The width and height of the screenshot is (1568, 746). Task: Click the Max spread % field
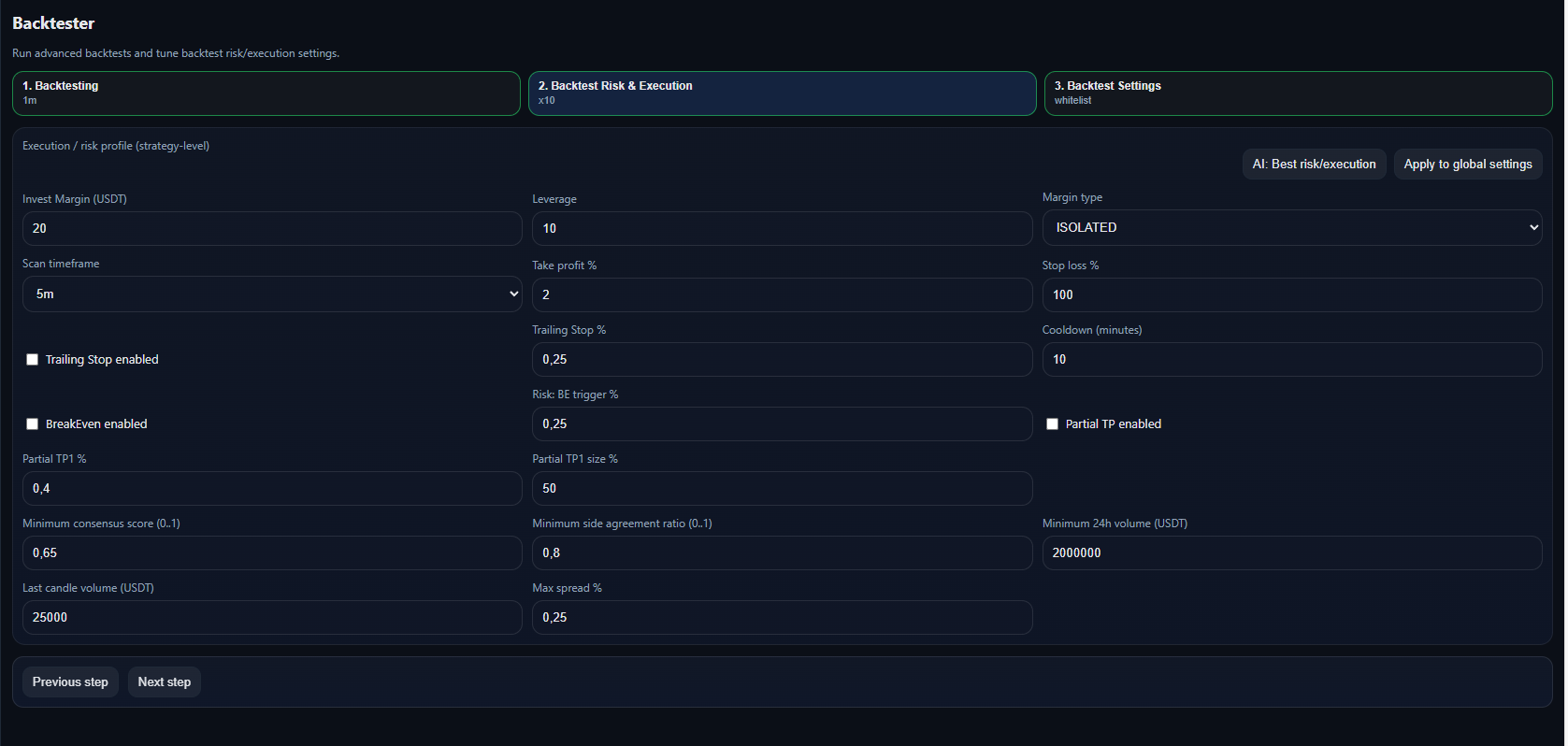(x=783, y=618)
